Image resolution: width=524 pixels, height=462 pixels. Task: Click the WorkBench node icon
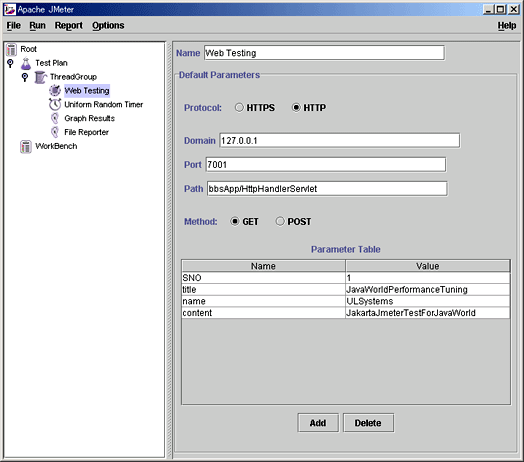pyautogui.click(x=26, y=146)
